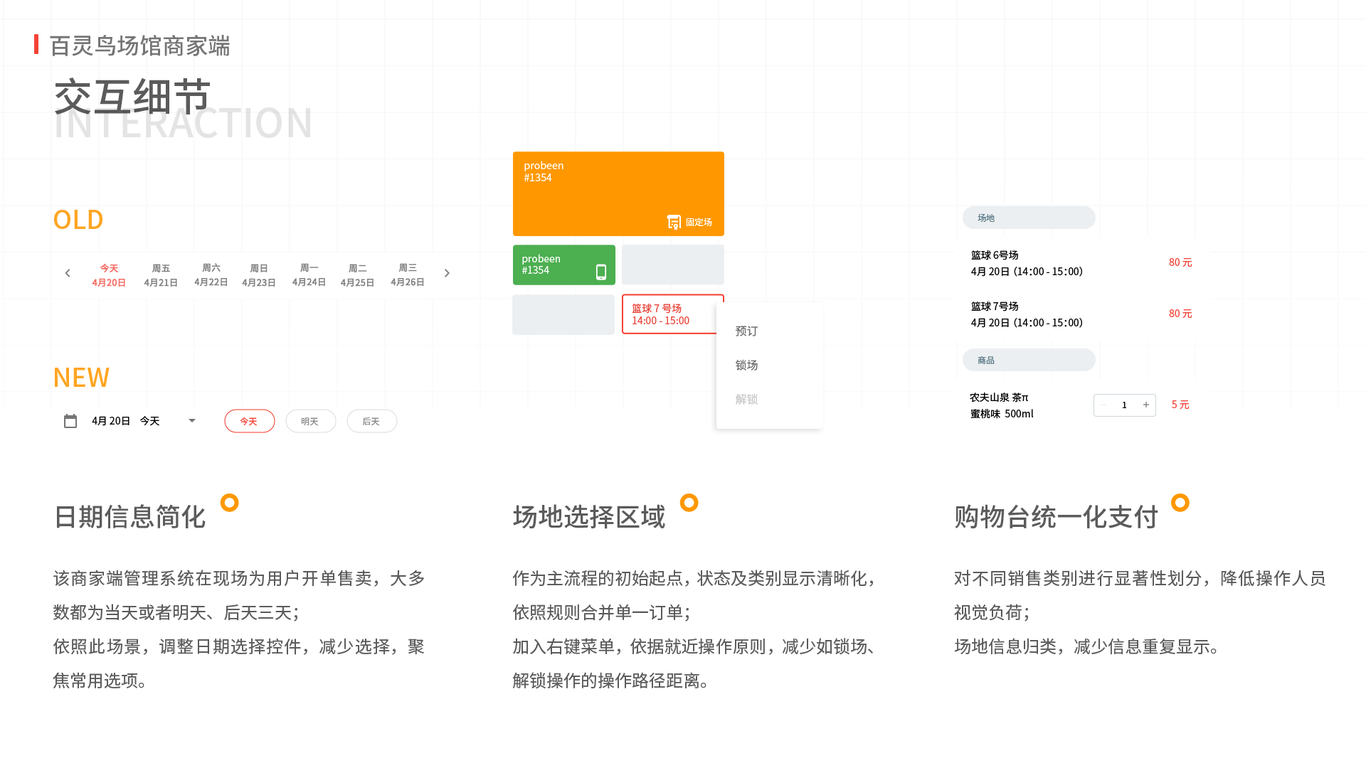The width and height of the screenshot is (1366, 768).
Task: Toggle the 后天 pill button
Action: point(371,421)
